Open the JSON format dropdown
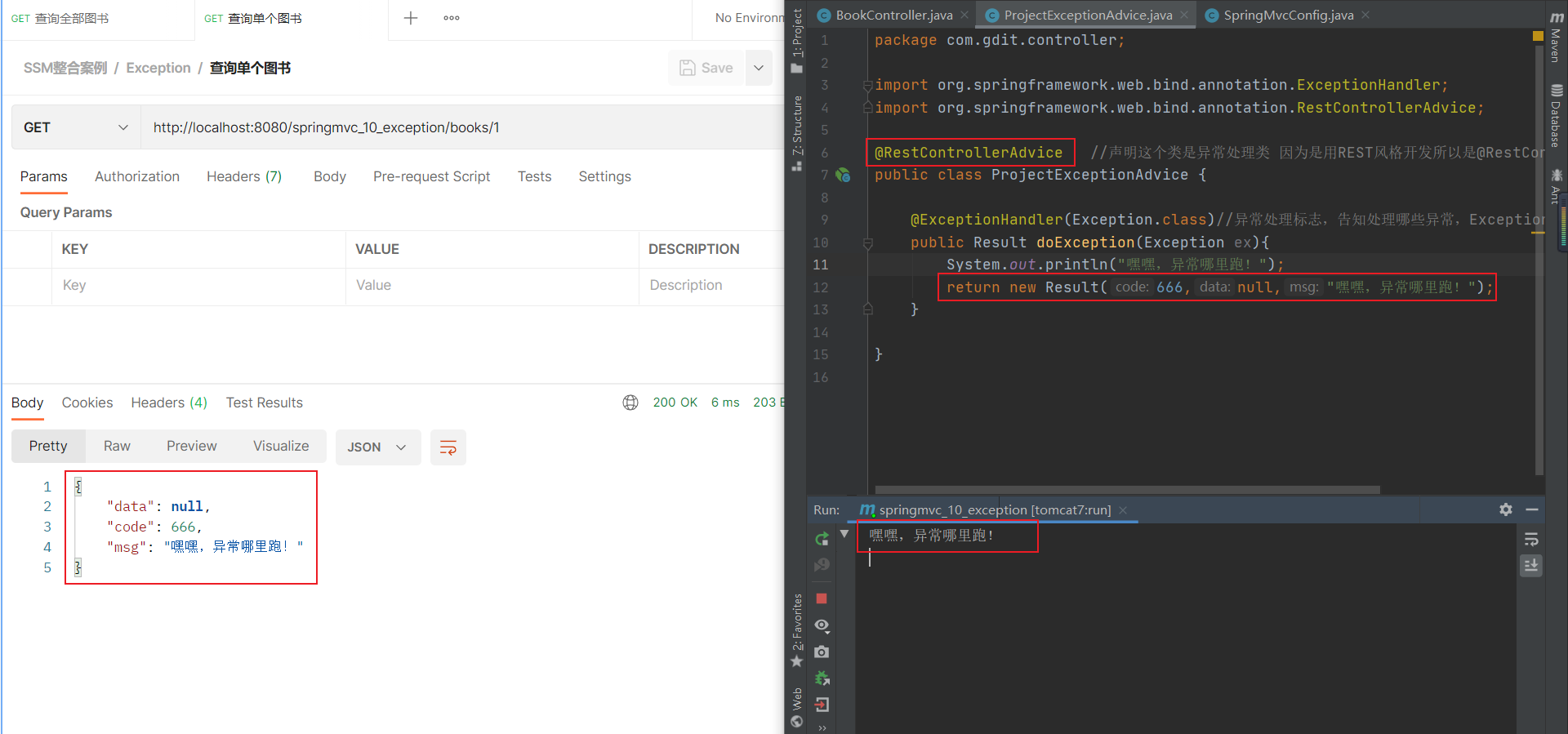 [378, 447]
